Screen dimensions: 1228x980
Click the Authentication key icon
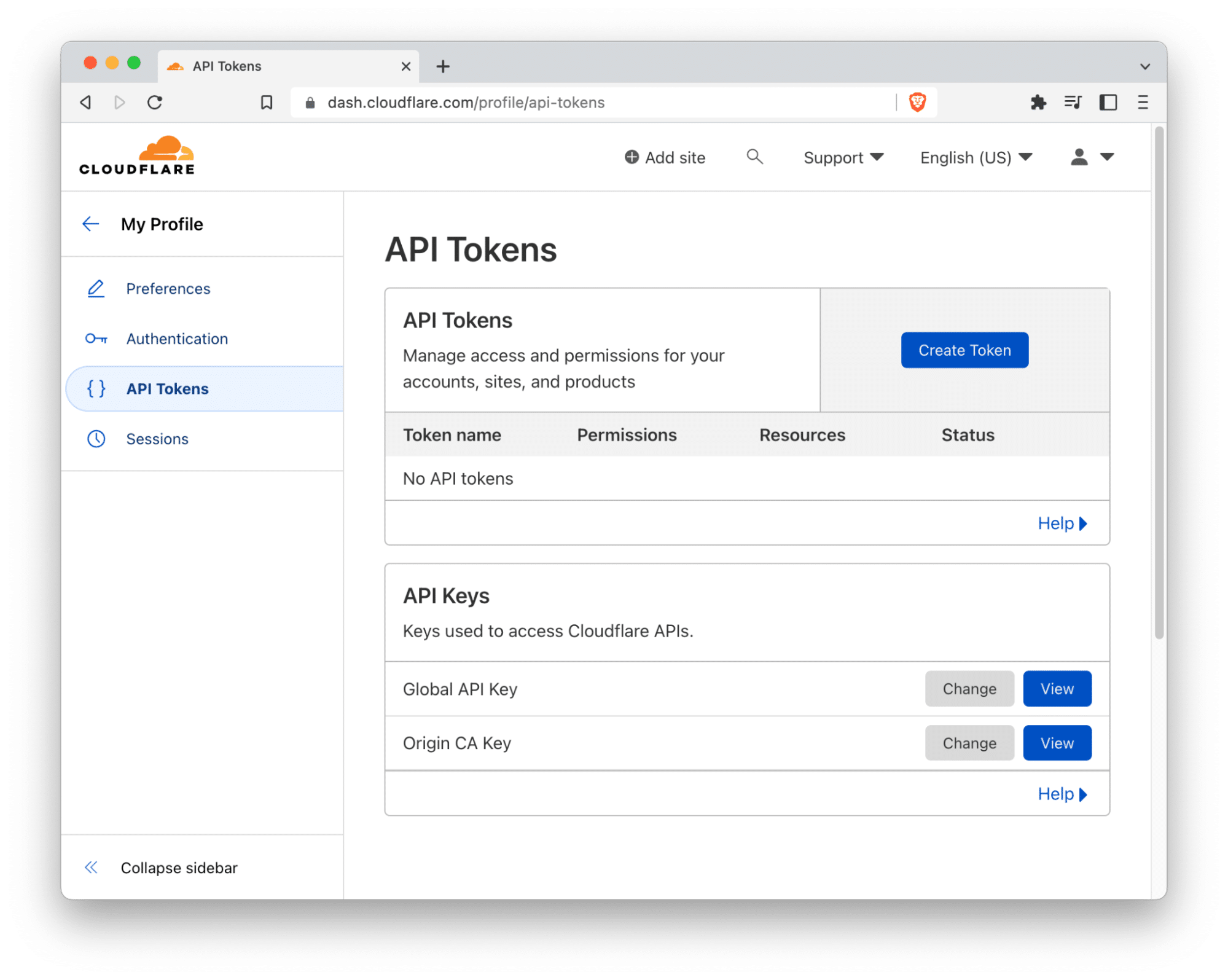pyautogui.click(x=96, y=339)
